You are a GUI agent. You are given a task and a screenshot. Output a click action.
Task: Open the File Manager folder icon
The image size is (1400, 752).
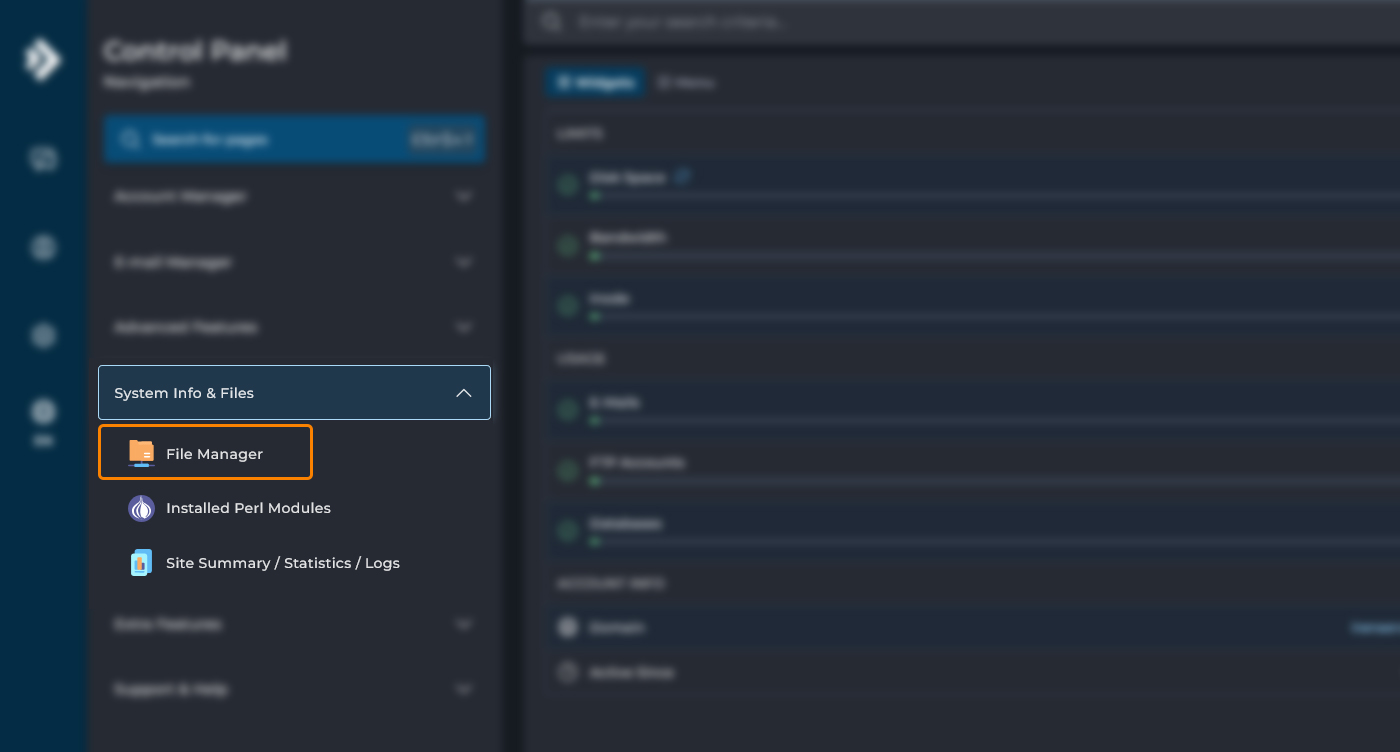tap(140, 452)
